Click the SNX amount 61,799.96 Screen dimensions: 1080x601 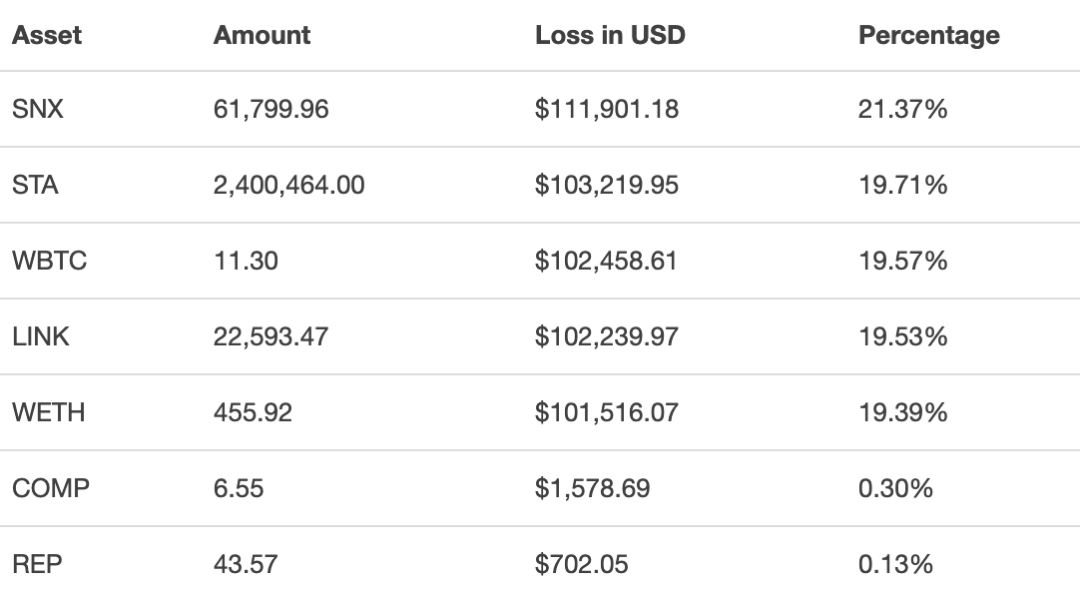tap(271, 109)
